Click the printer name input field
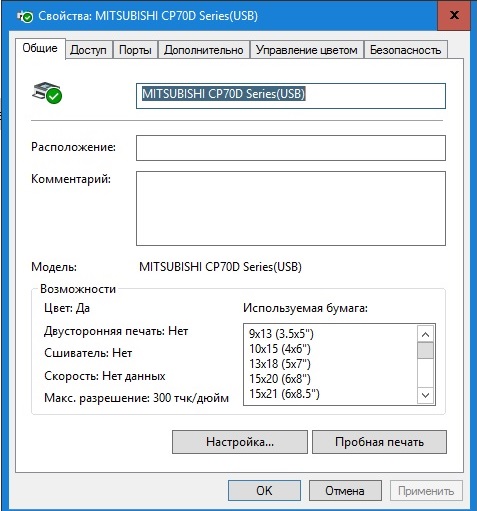477x511 pixels. 291,96
